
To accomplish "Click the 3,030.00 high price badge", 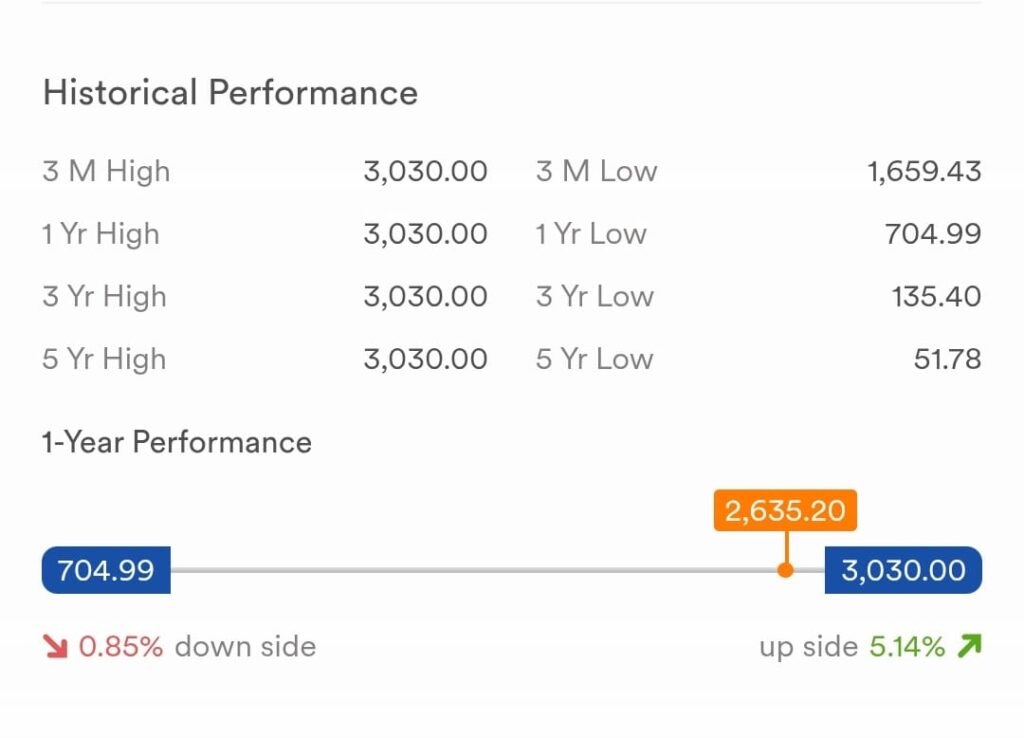I will click(x=903, y=570).
